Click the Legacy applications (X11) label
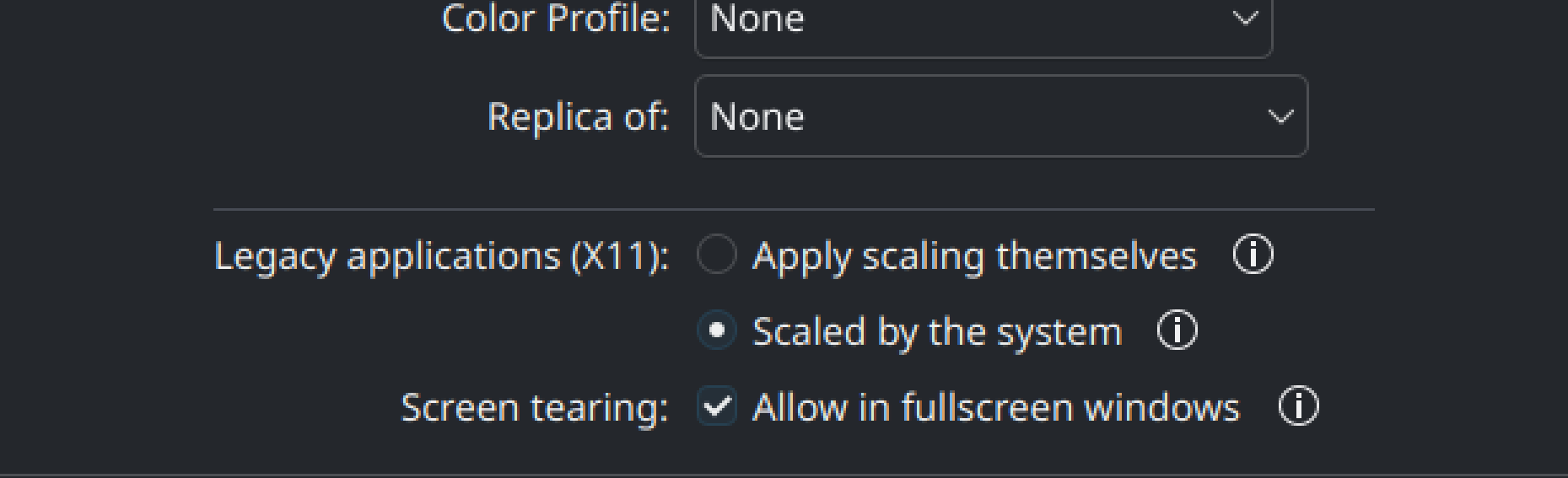This screenshot has height=478, width=1568. point(441,255)
